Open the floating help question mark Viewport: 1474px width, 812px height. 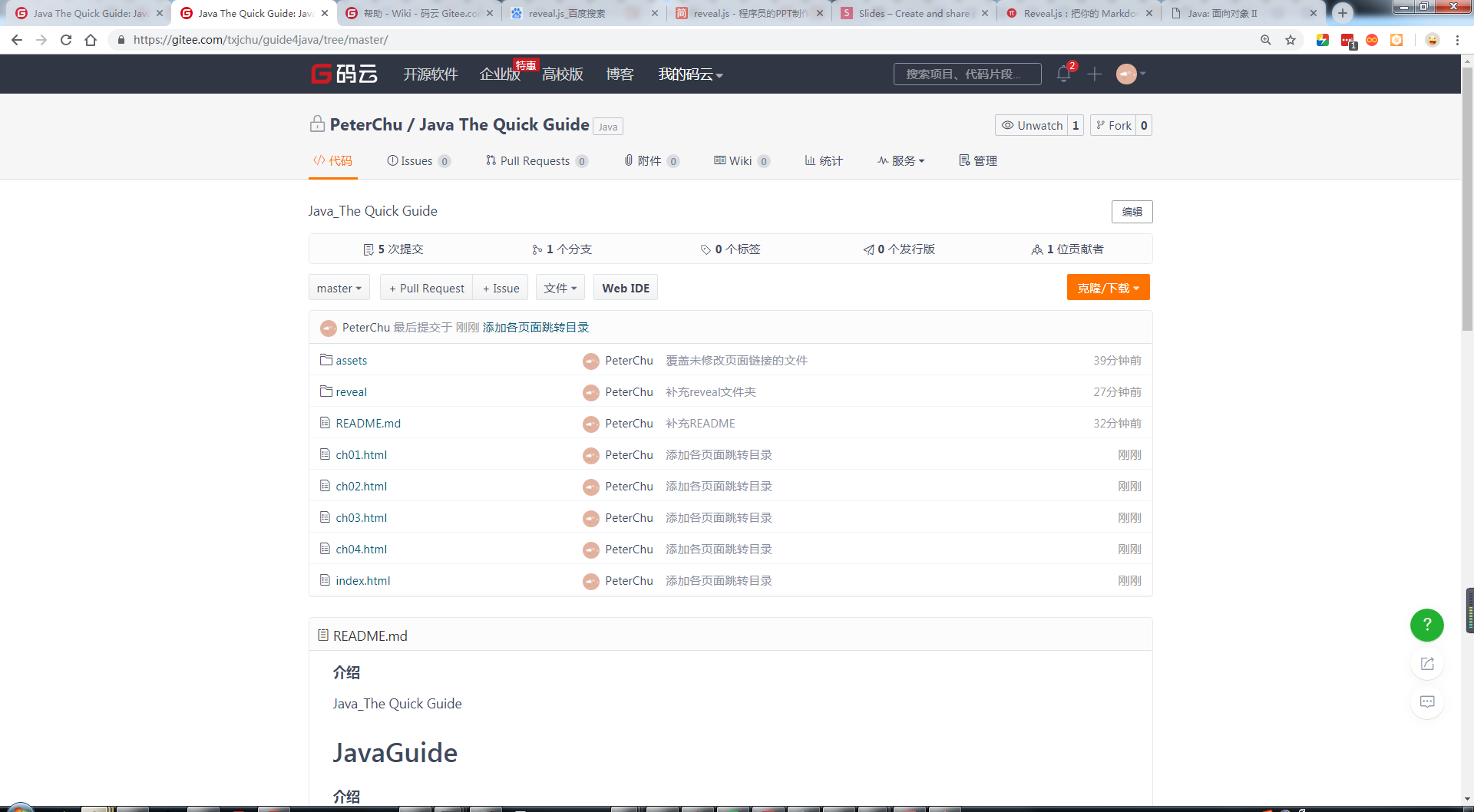1426,625
